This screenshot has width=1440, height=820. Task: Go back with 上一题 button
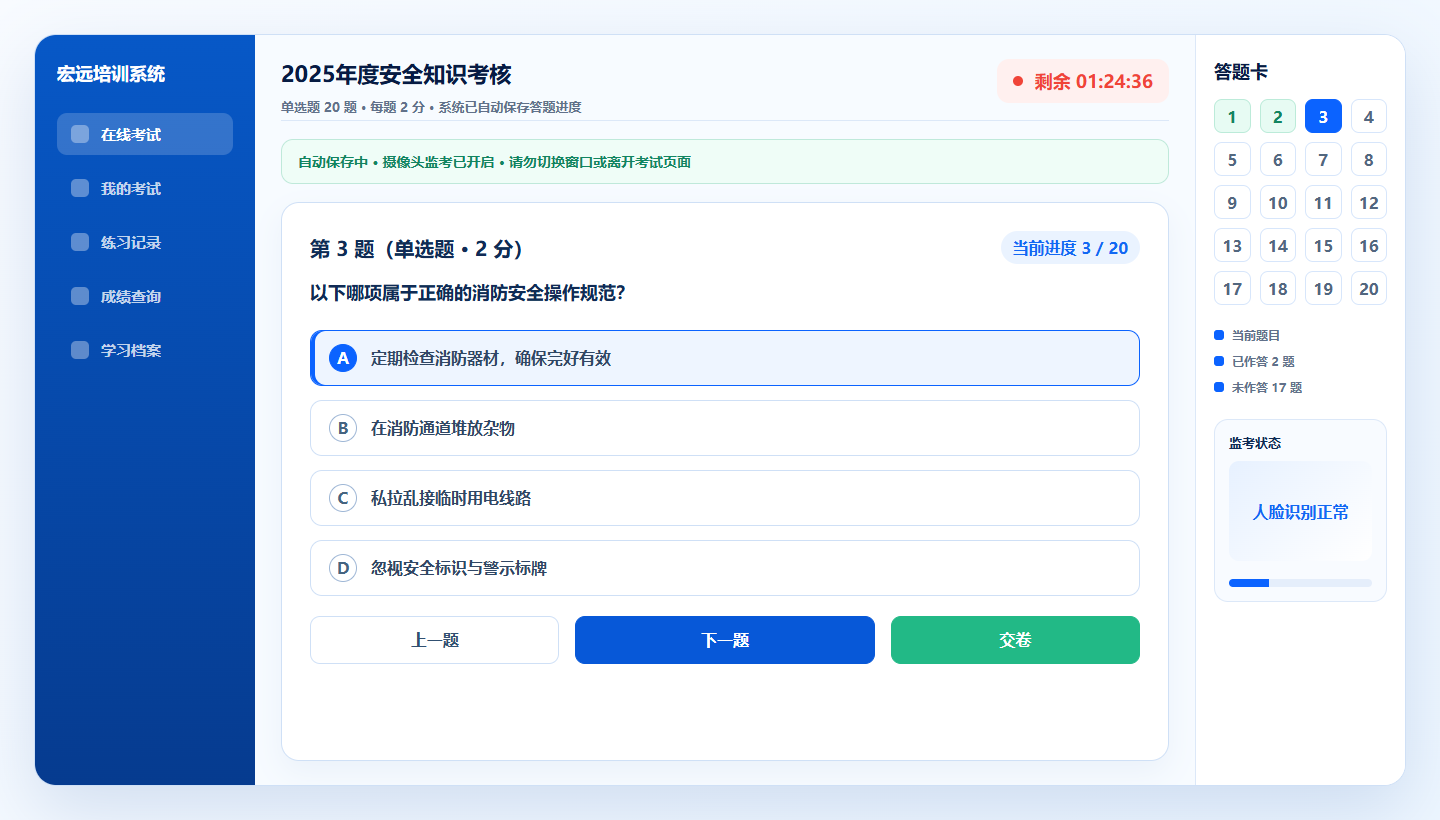tap(434, 640)
